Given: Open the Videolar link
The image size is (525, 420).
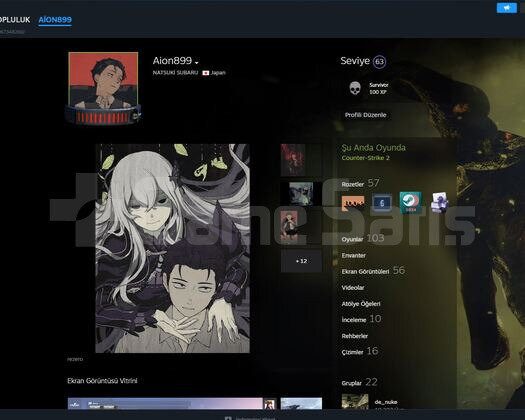Looking at the screenshot, I should click(353, 287).
